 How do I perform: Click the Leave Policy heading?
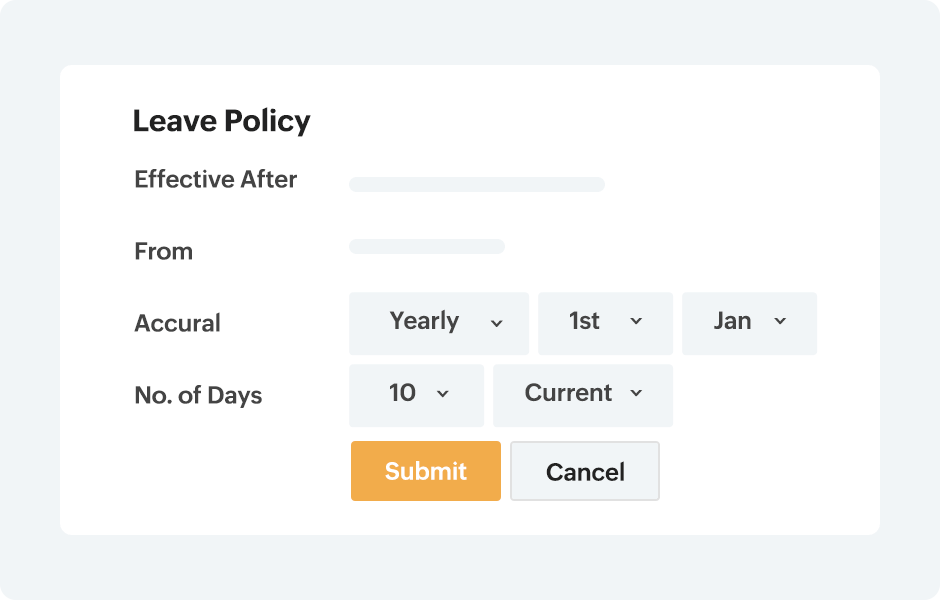[221, 121]
